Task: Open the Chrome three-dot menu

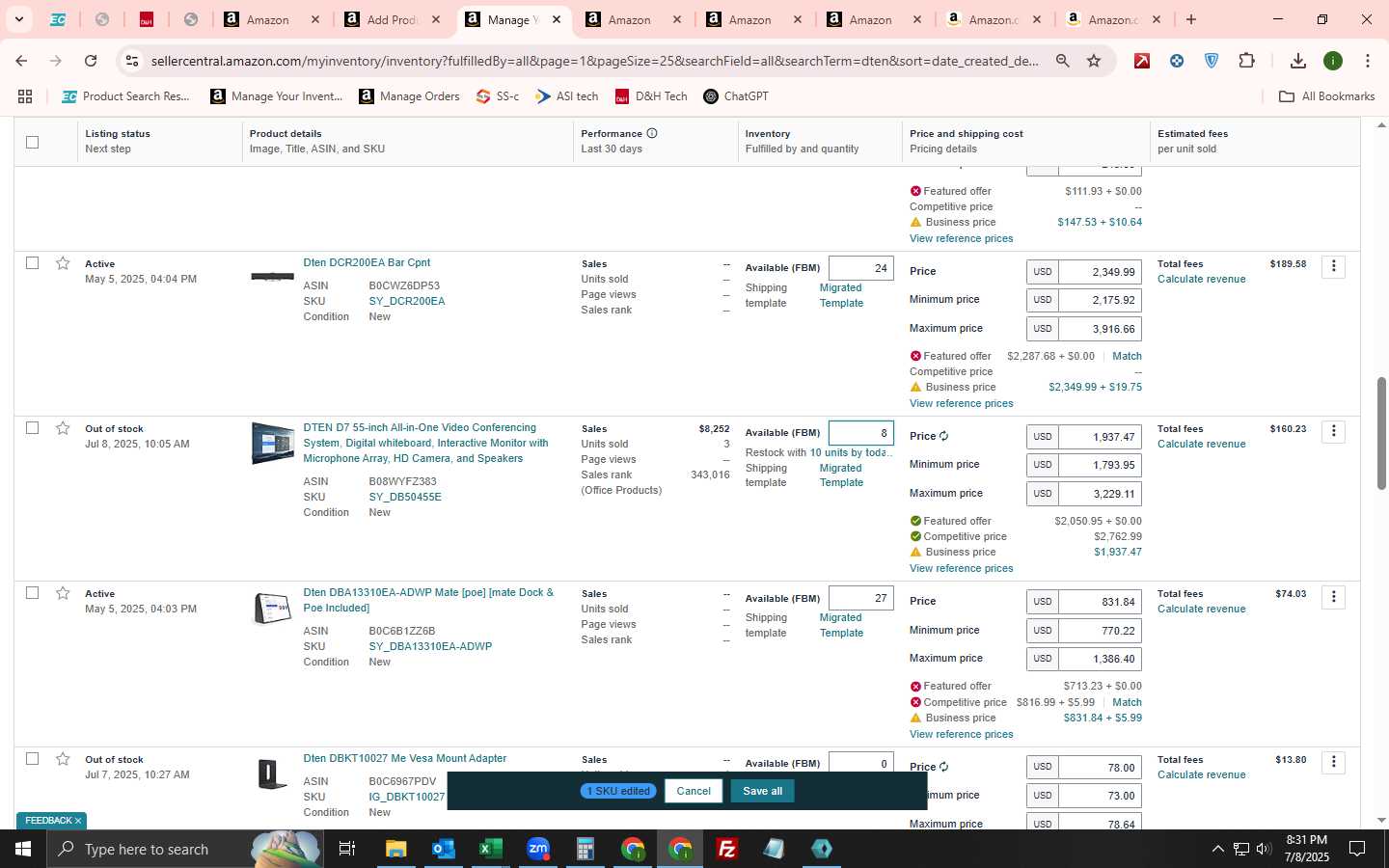Action: (1368, 61)
